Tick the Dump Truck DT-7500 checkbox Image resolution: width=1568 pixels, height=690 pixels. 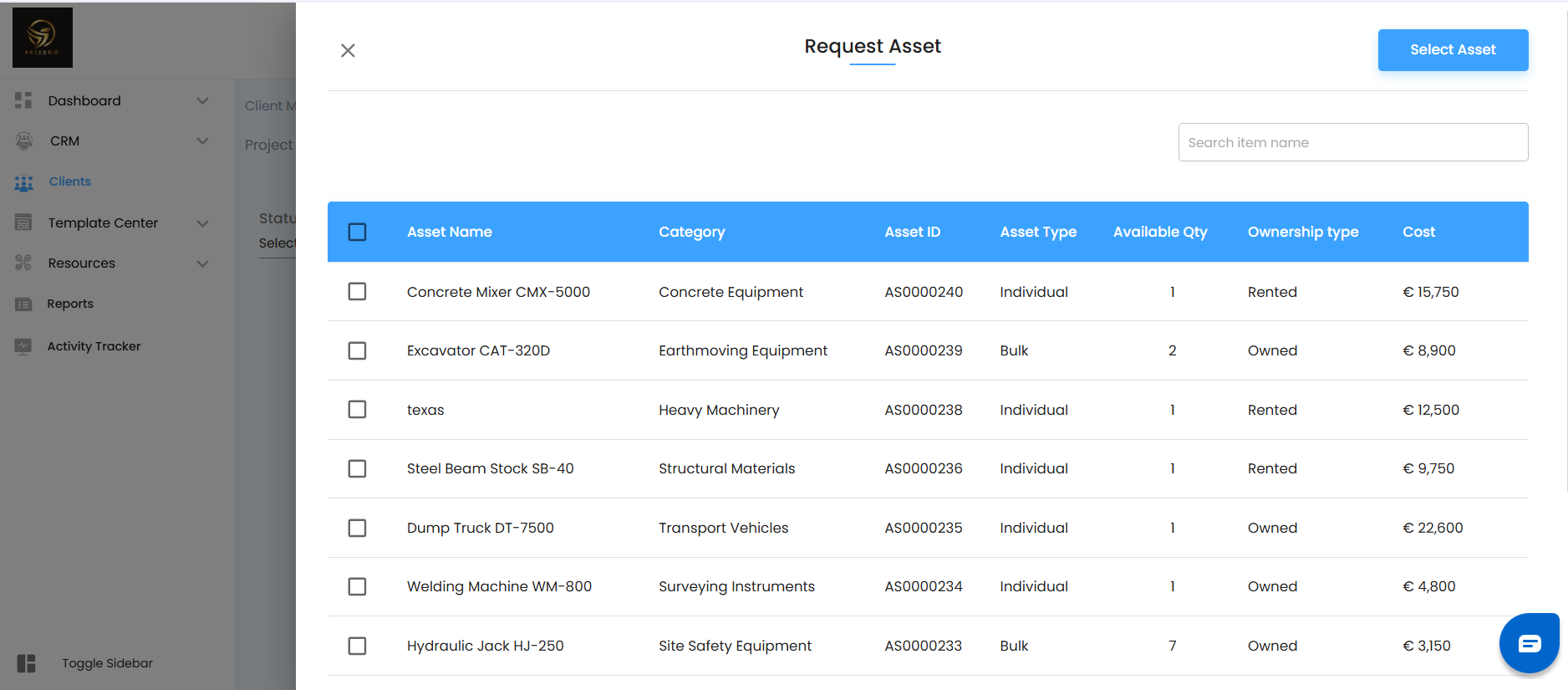[358, 528]
